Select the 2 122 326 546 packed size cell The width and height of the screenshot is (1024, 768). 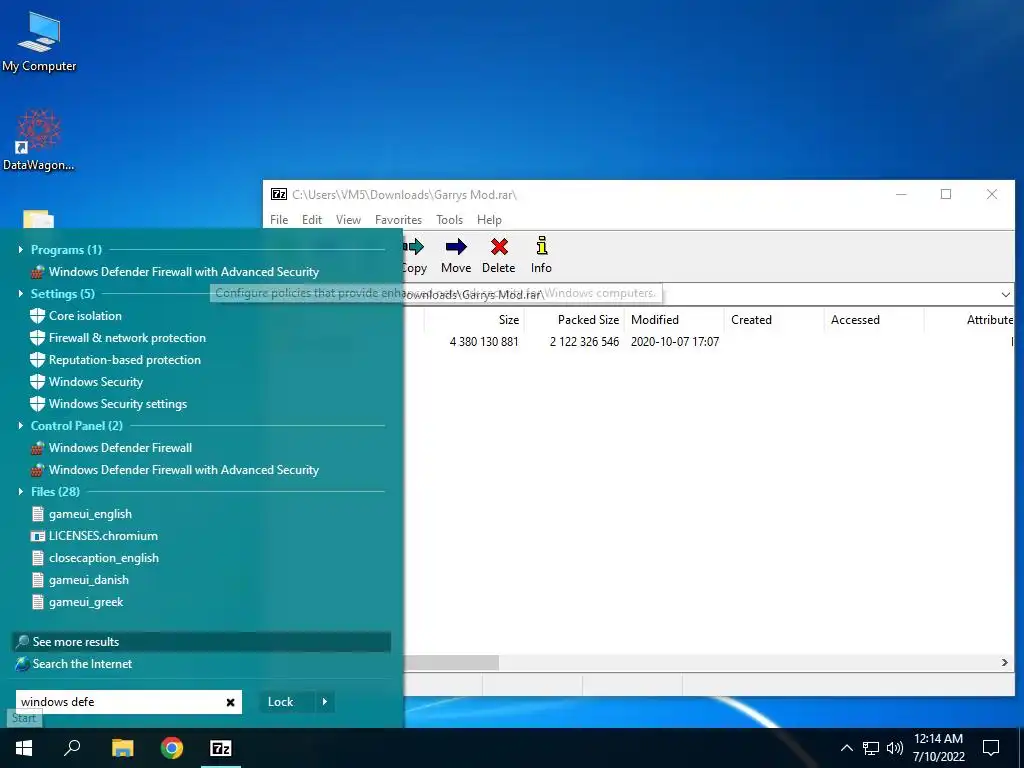coord(584,342)
